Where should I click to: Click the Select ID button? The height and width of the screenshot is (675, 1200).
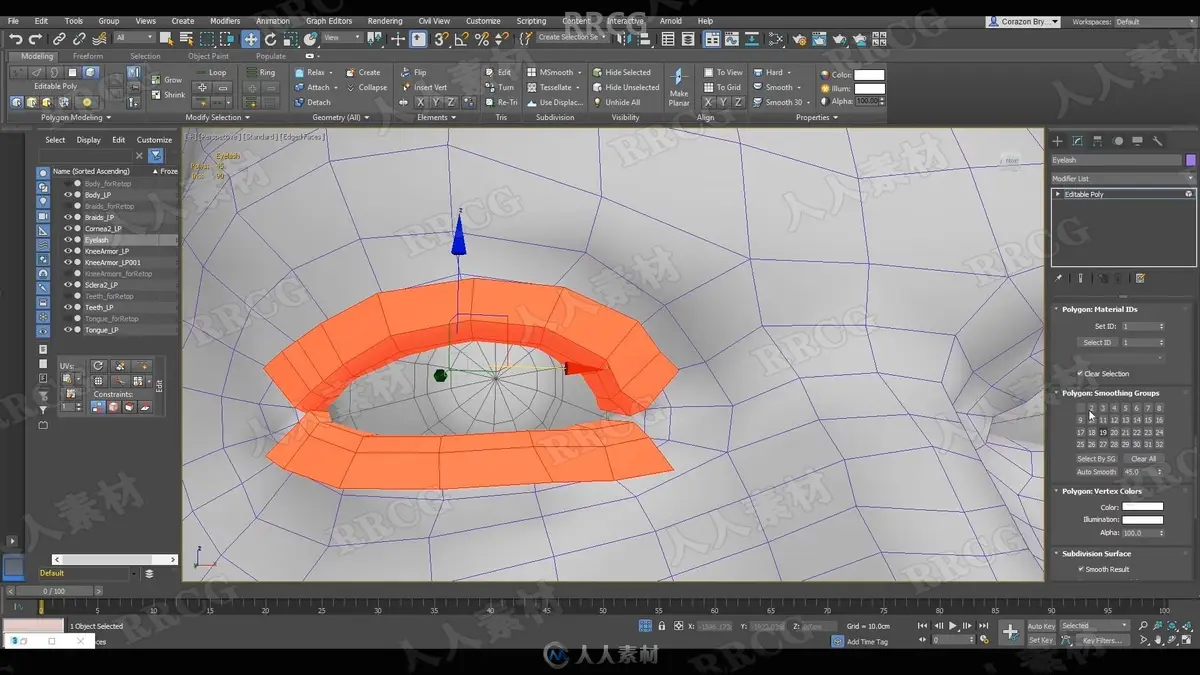[x=1097, y=343]
